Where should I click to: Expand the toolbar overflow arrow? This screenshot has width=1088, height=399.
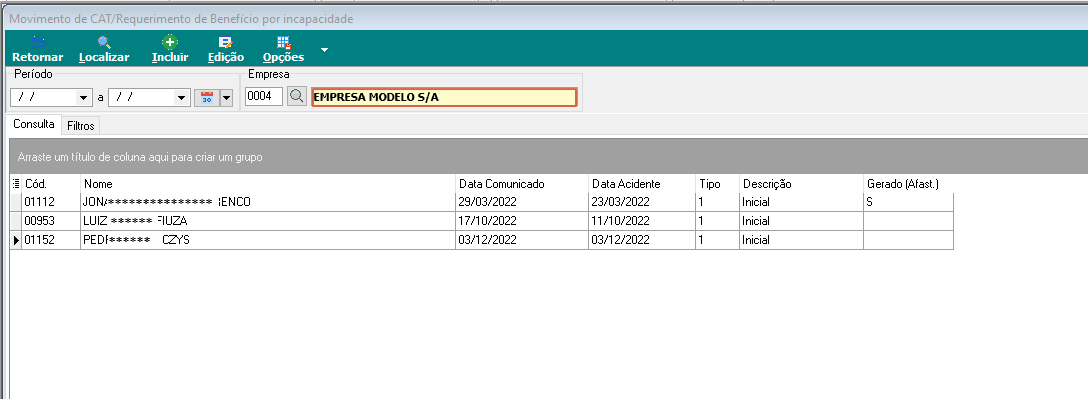(324, 50)
